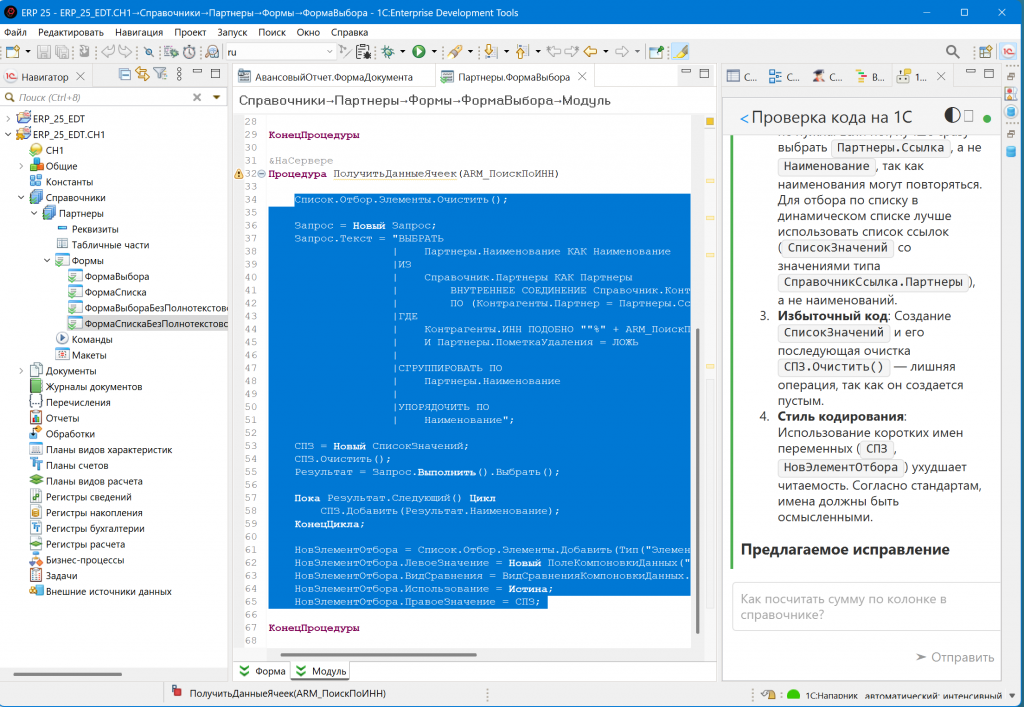
Task: Toggle the highlighter mark occurrences button
Action: (x=680, y=51)
